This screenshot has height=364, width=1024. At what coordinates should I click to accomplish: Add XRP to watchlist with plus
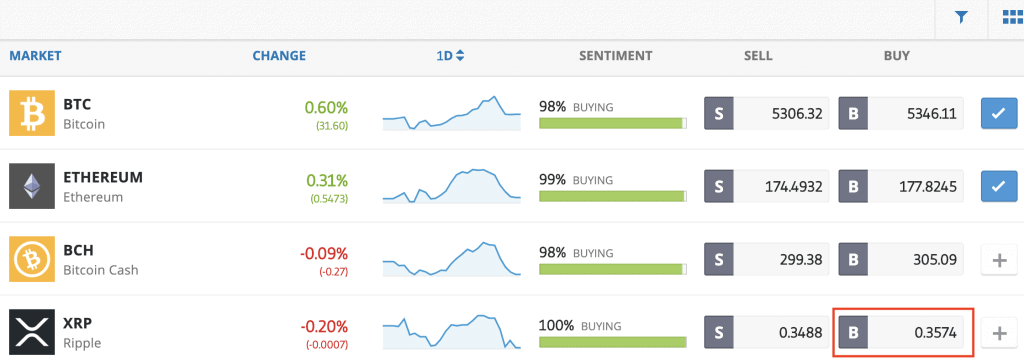(x=999, y=333)
